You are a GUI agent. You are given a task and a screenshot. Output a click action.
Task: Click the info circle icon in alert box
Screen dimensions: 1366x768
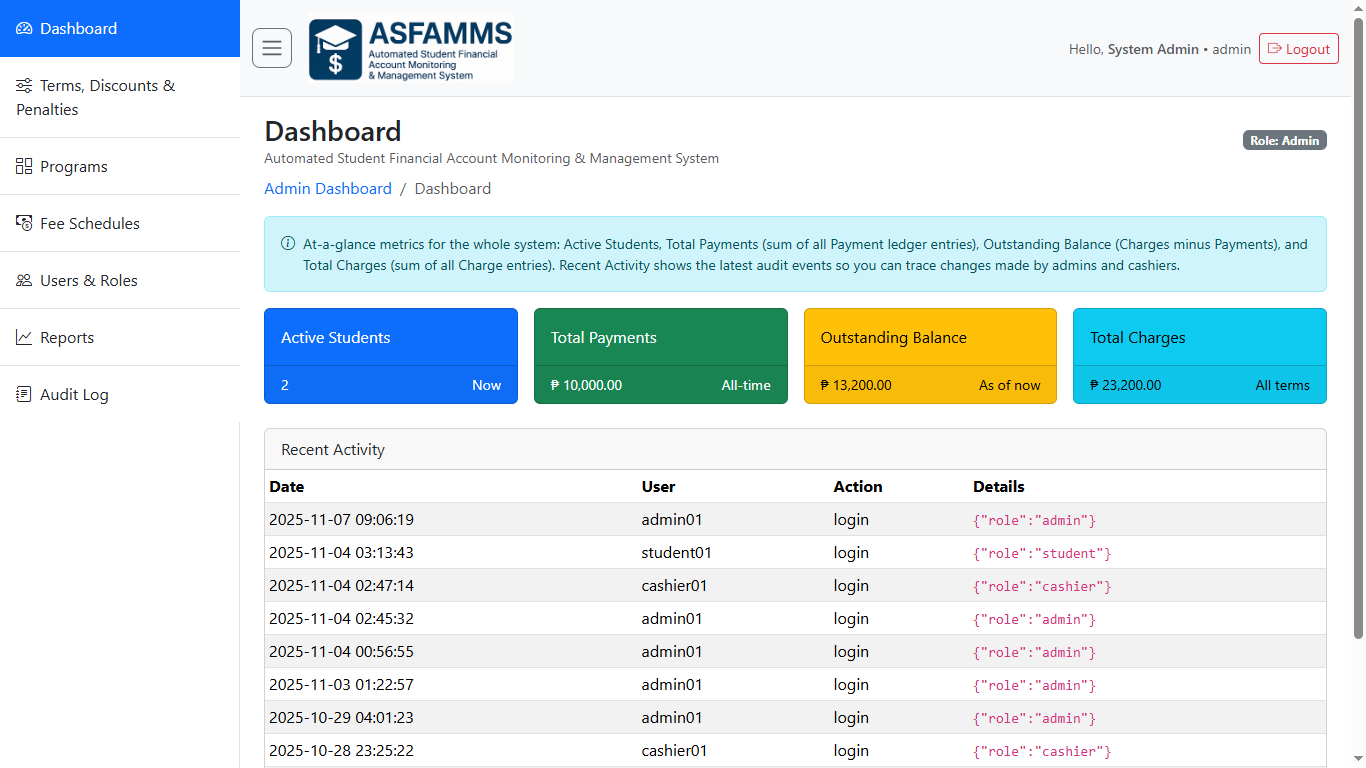[288, 244]
